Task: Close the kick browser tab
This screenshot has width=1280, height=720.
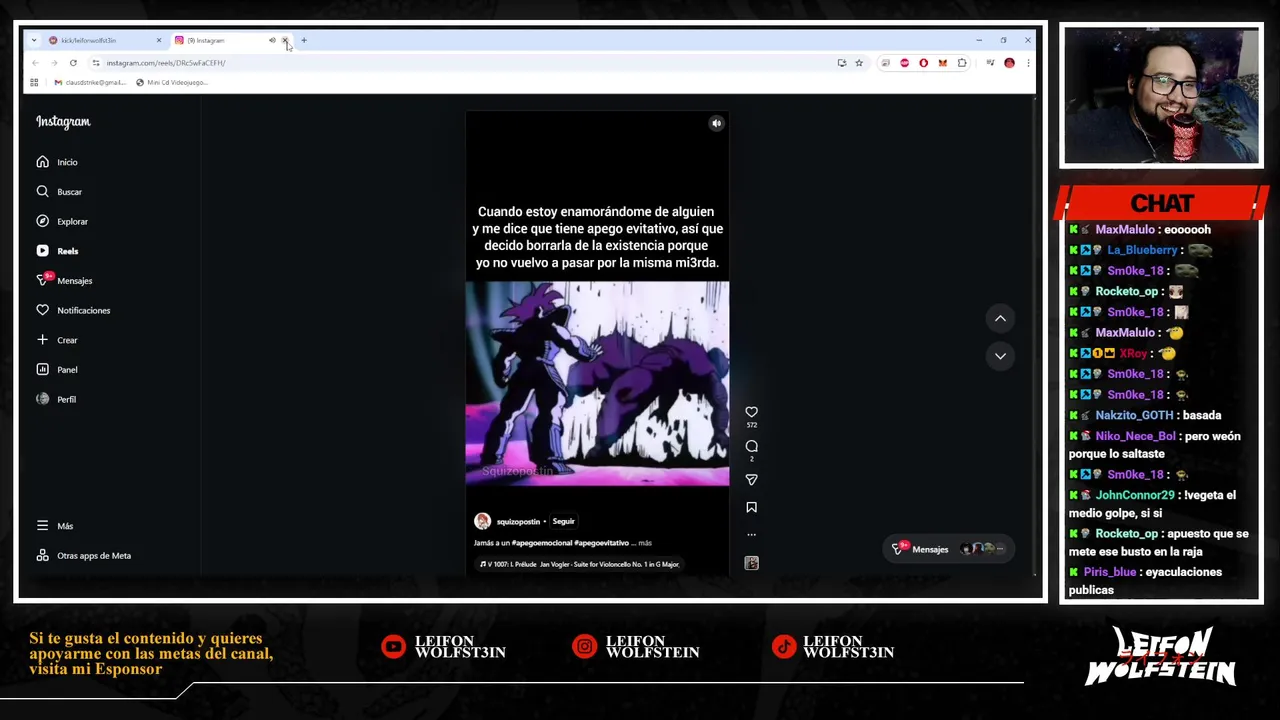Action: coord(158,40)
